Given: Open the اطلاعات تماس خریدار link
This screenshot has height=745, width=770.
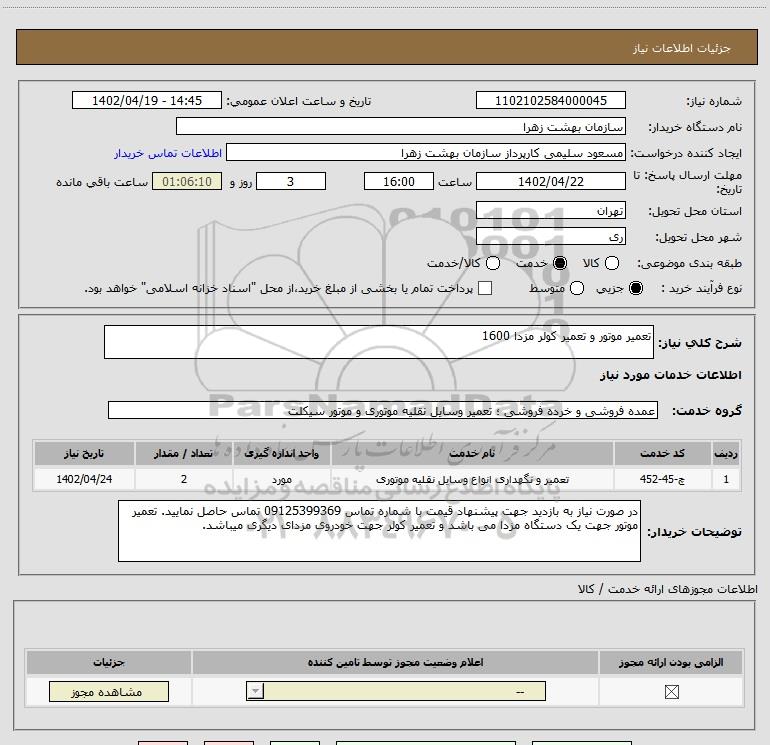Looking at the screenshot, I should pyautogui.click(x=168, y=153).
